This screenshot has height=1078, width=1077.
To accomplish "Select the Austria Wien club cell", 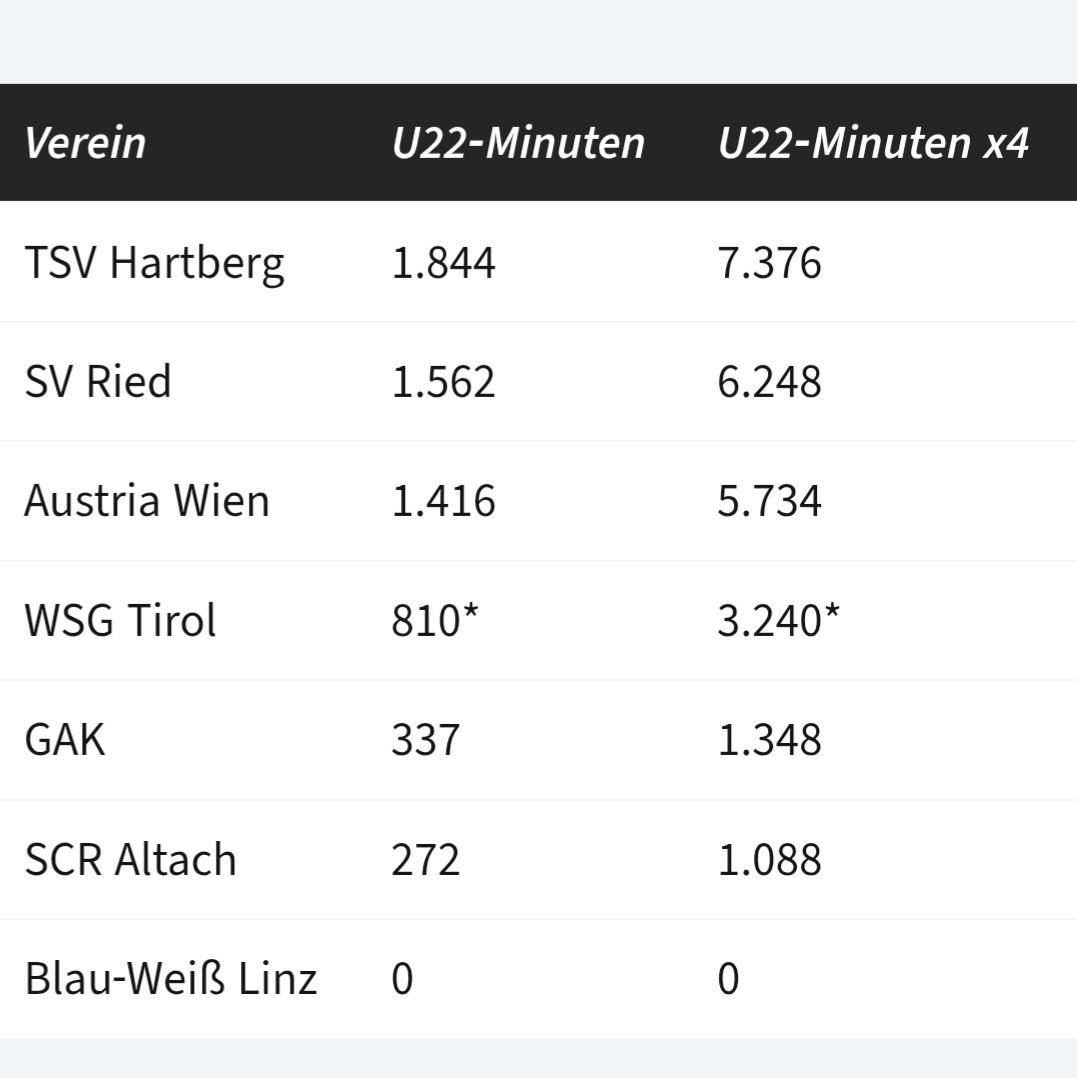I will point(146,501).
